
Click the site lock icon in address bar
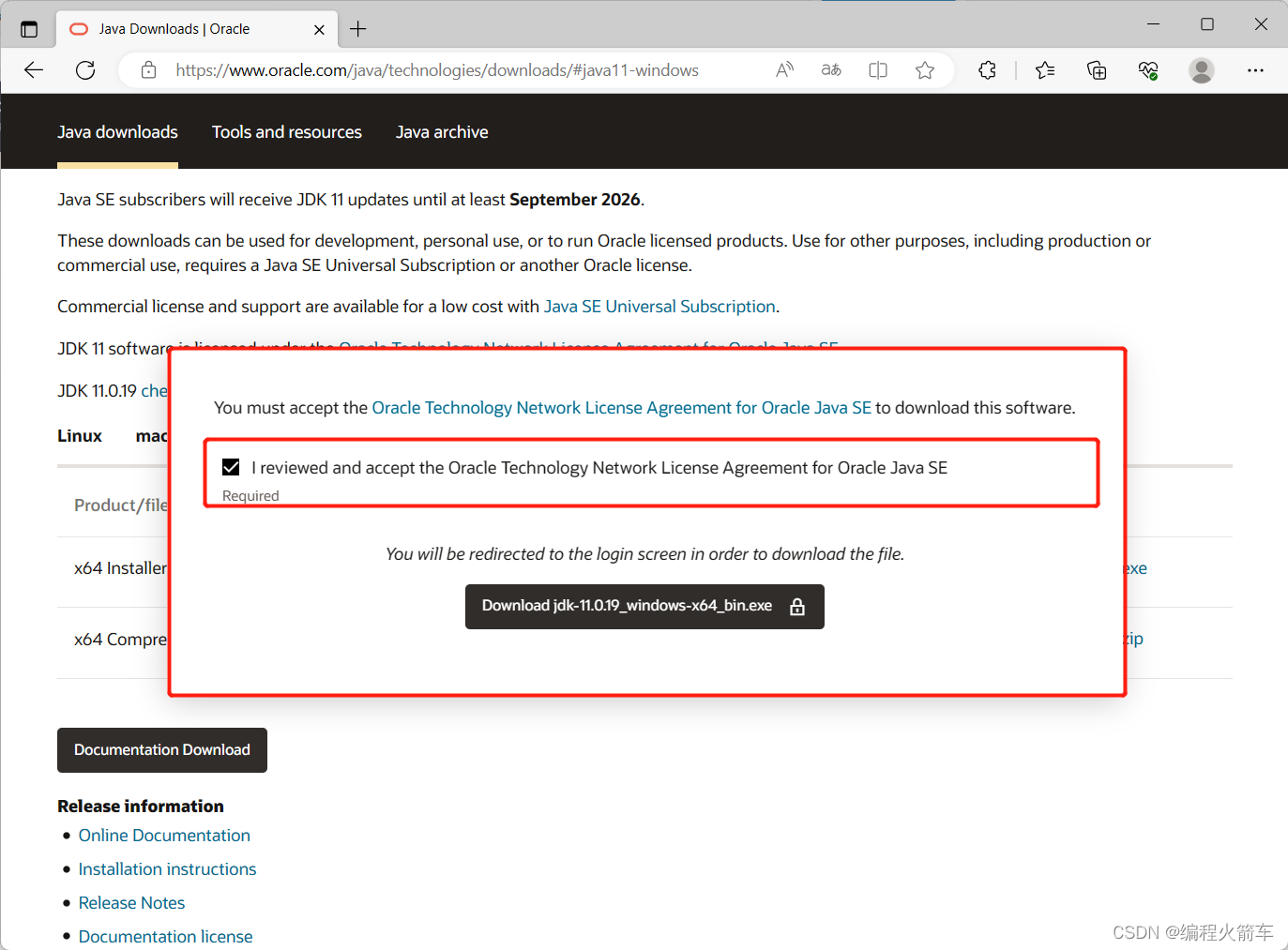[x=148, y=70]
